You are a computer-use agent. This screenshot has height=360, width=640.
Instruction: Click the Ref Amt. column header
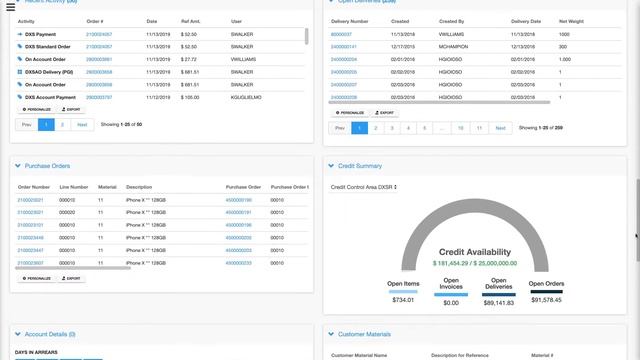click(x=190, y=21)
